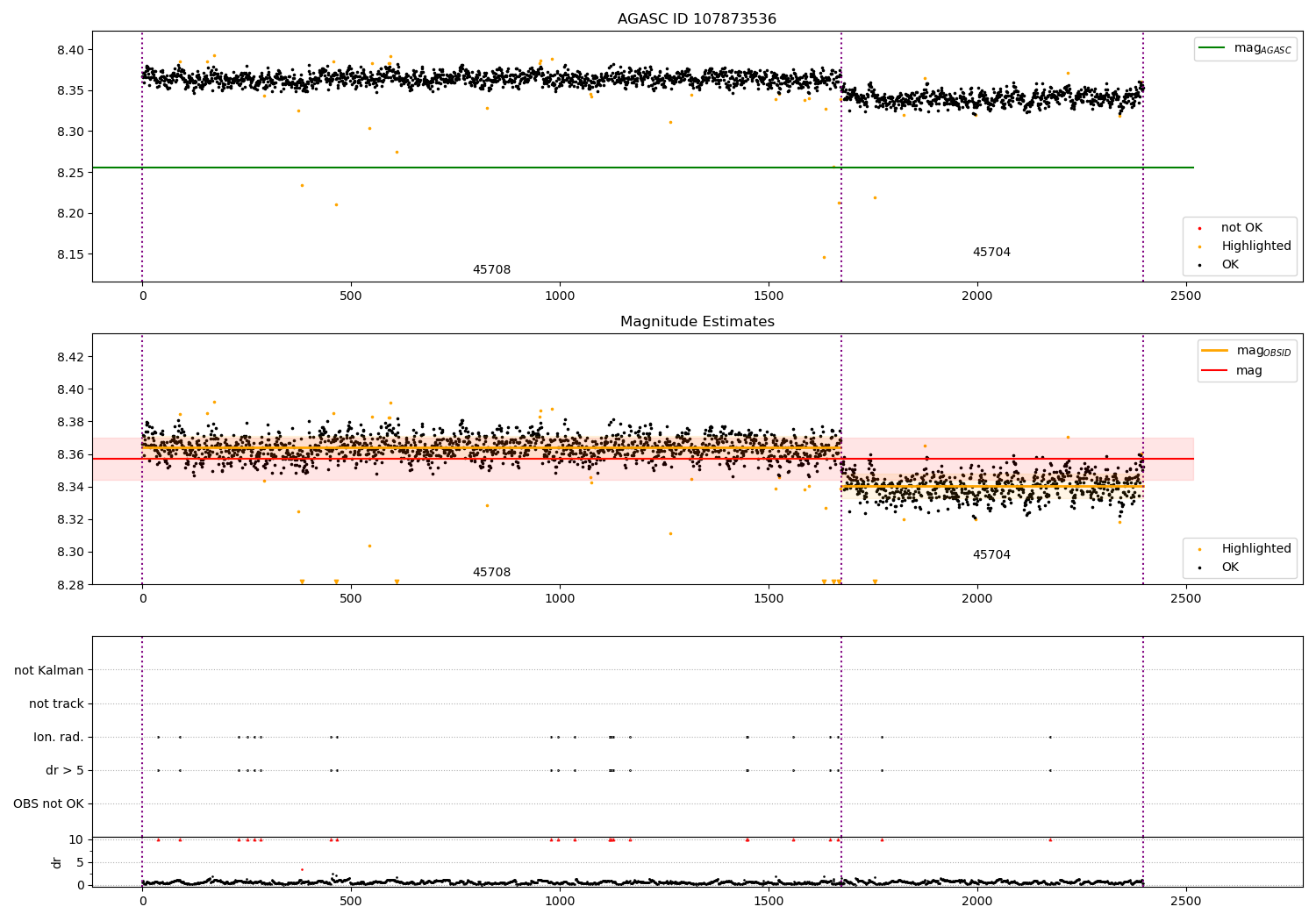Click the 8.15 y-axis tick label
Viewport: 1316px width, 921px height.
[71, 255]
